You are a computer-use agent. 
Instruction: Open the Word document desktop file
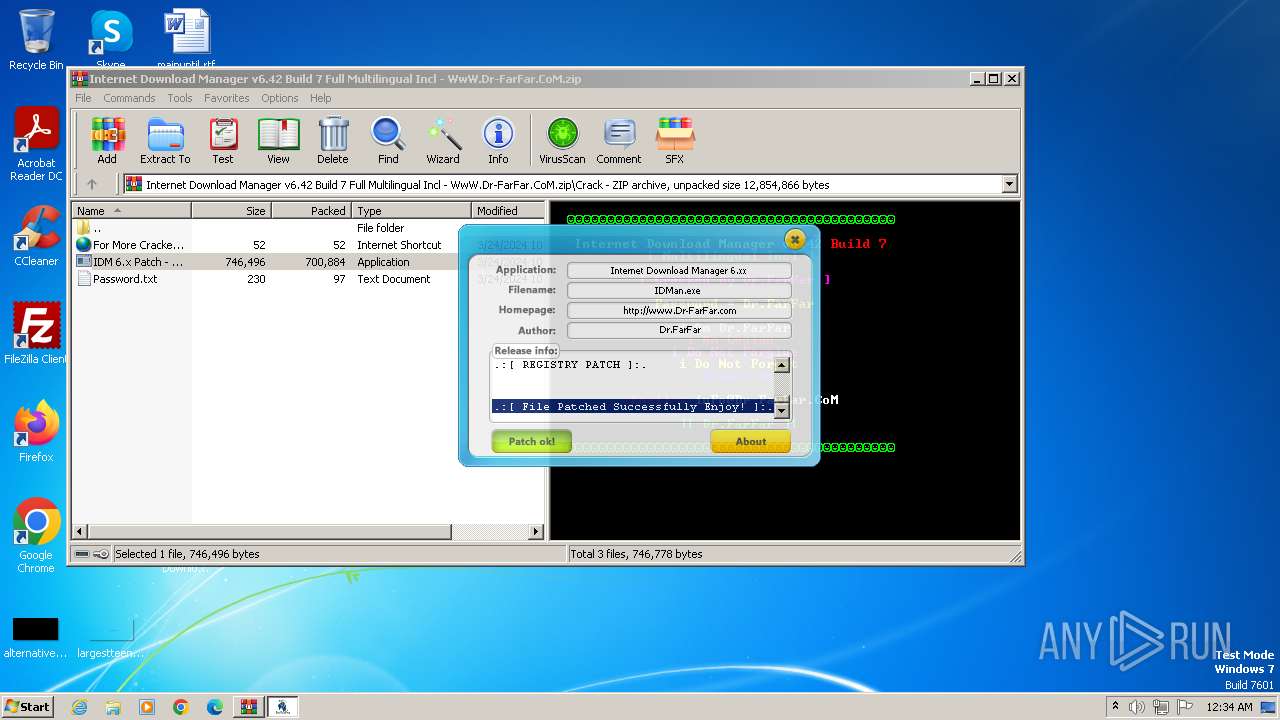coord(187,40)
